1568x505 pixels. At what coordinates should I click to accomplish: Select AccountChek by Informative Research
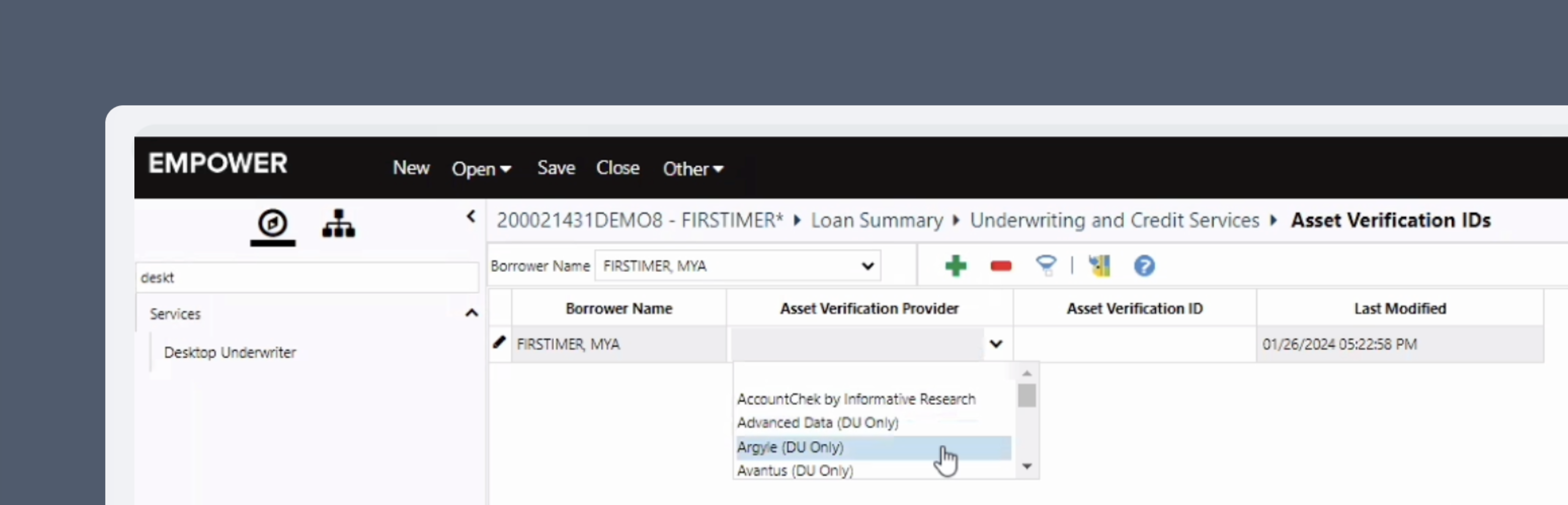coord(856,398)
